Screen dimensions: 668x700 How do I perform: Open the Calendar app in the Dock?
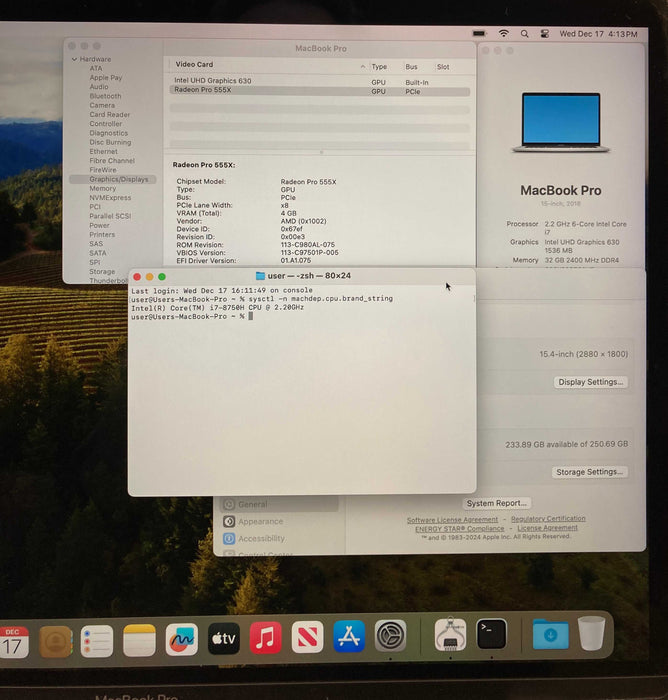tap(13, 642)
